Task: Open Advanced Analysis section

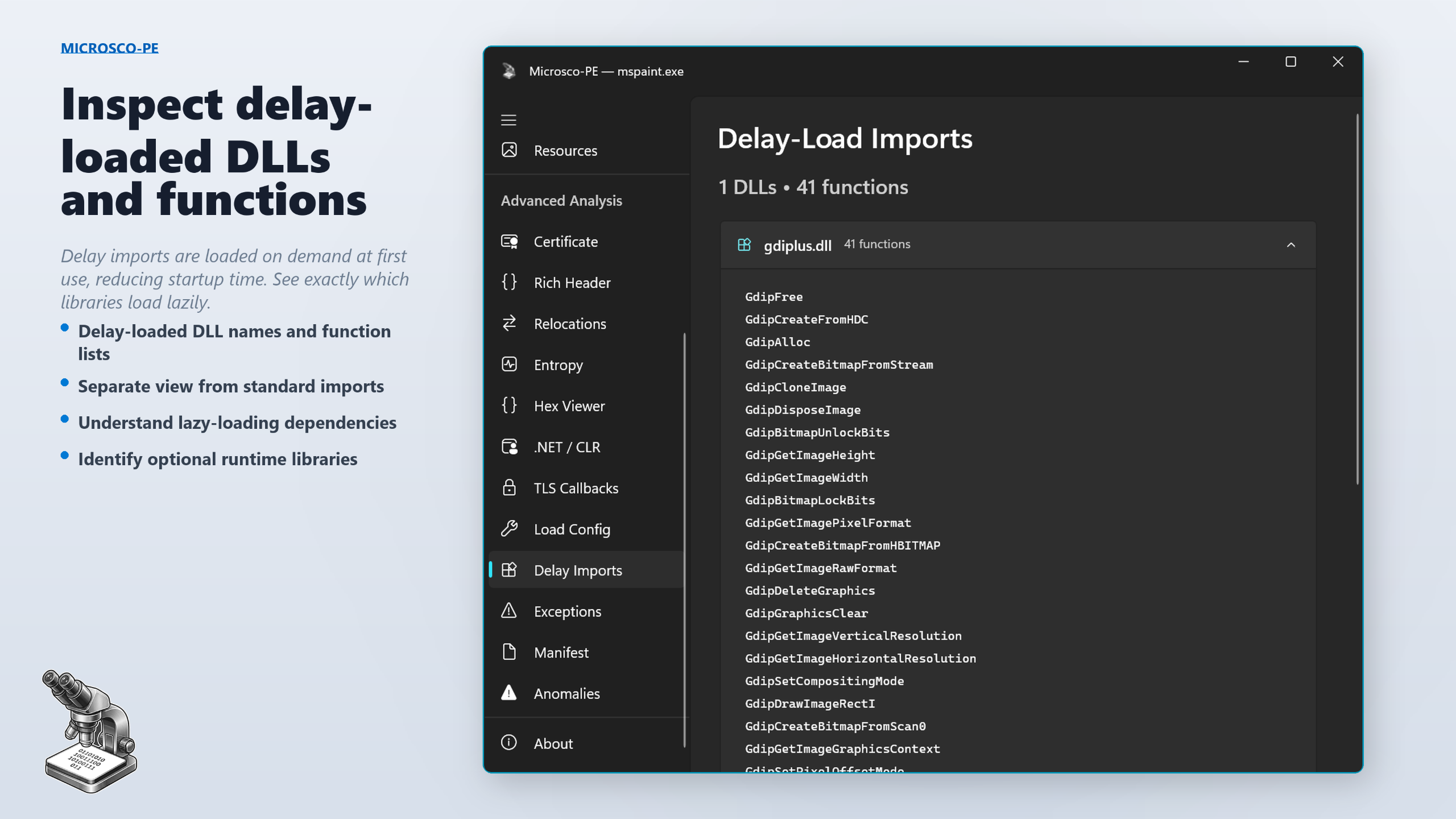Action: (x=561, y=200)
